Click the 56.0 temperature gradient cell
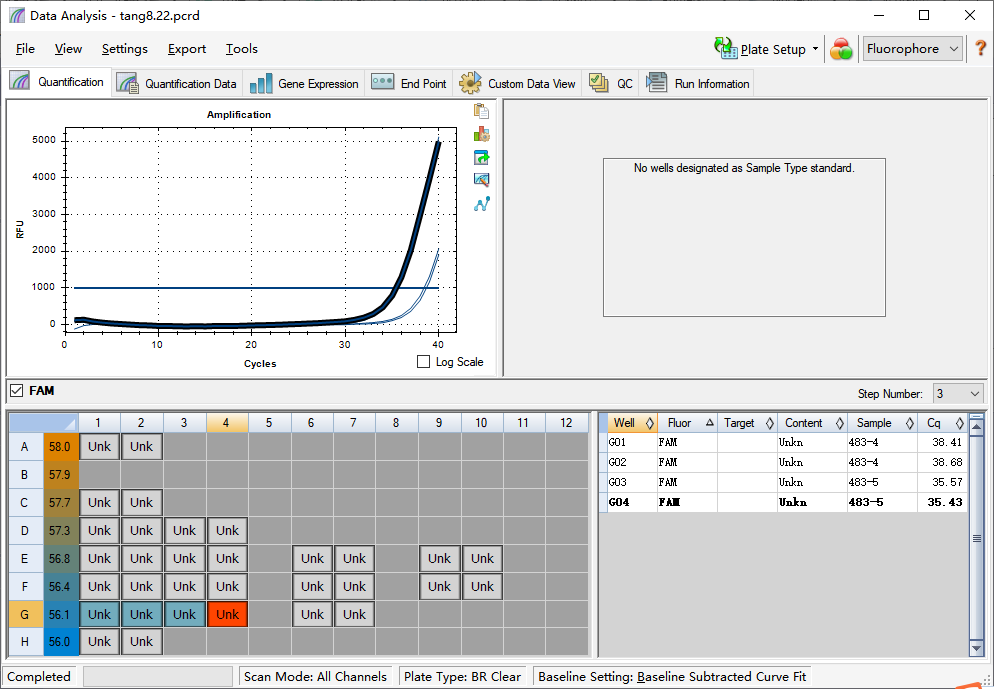This screenshot has height=689, width=994. pyautogui.click(x=60, y=641)
